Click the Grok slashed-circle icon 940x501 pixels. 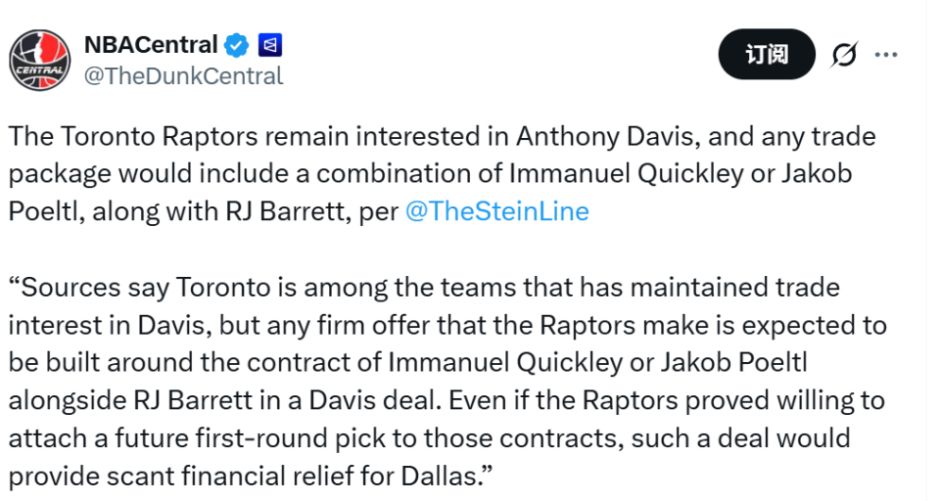(844, 55)
